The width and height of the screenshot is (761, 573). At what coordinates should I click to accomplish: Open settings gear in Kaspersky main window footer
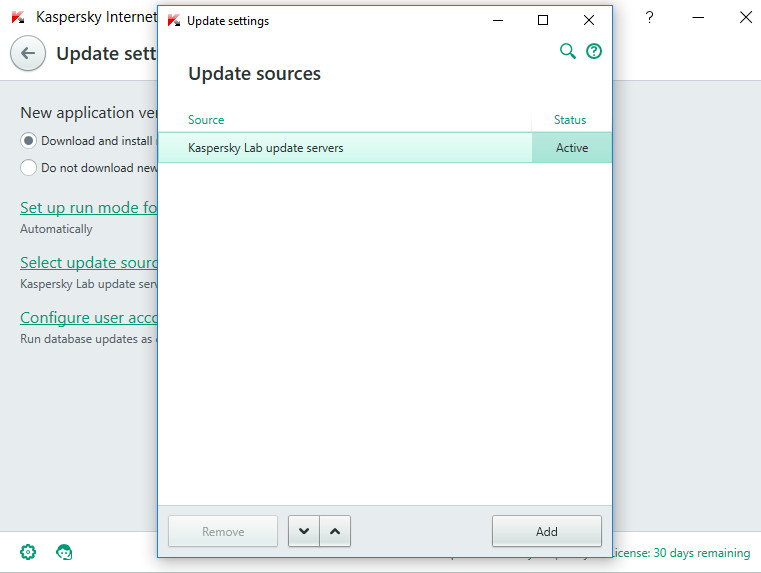(28, 552)
